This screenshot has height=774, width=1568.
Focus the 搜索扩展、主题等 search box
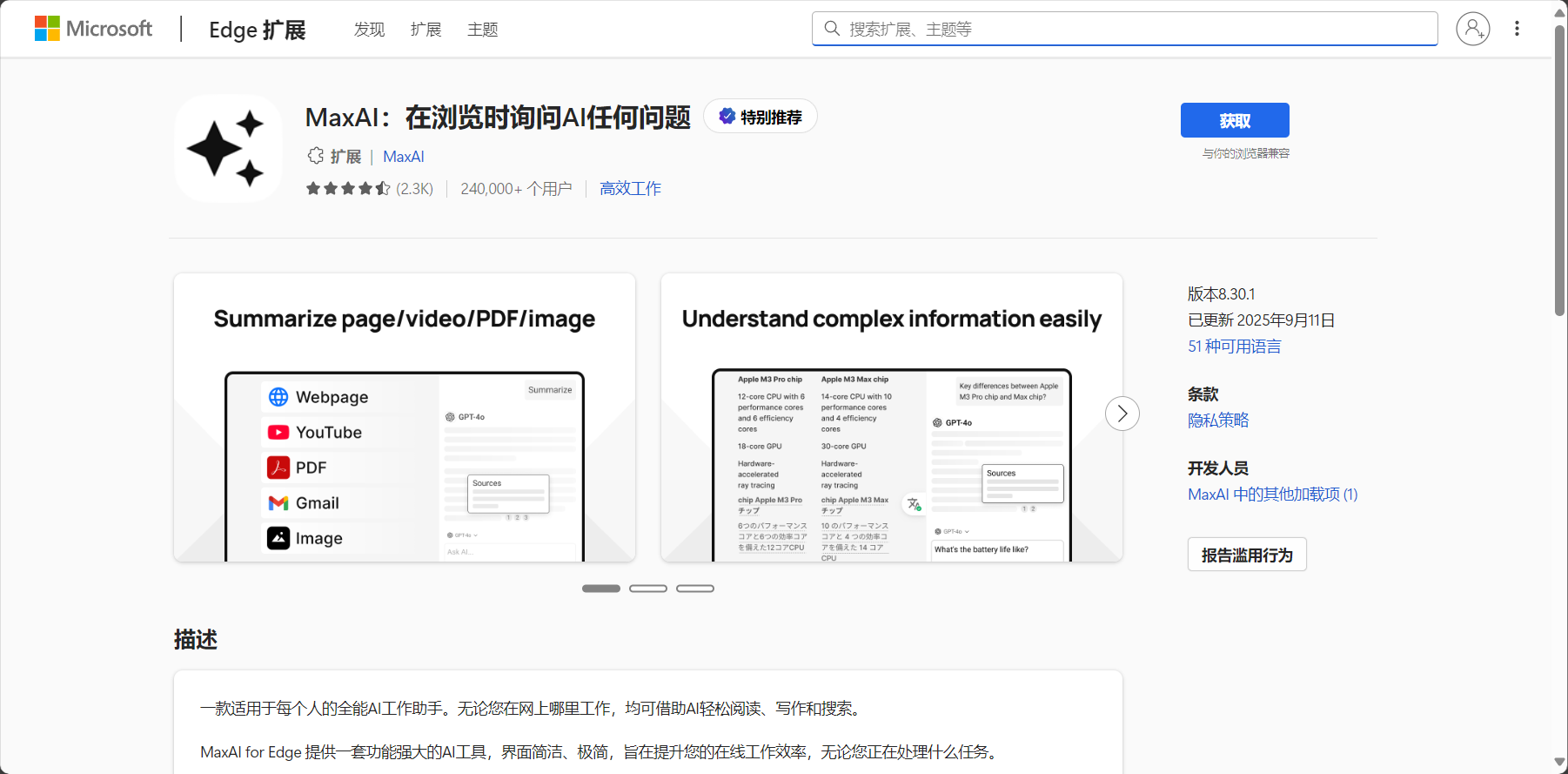click(1124, 29)
